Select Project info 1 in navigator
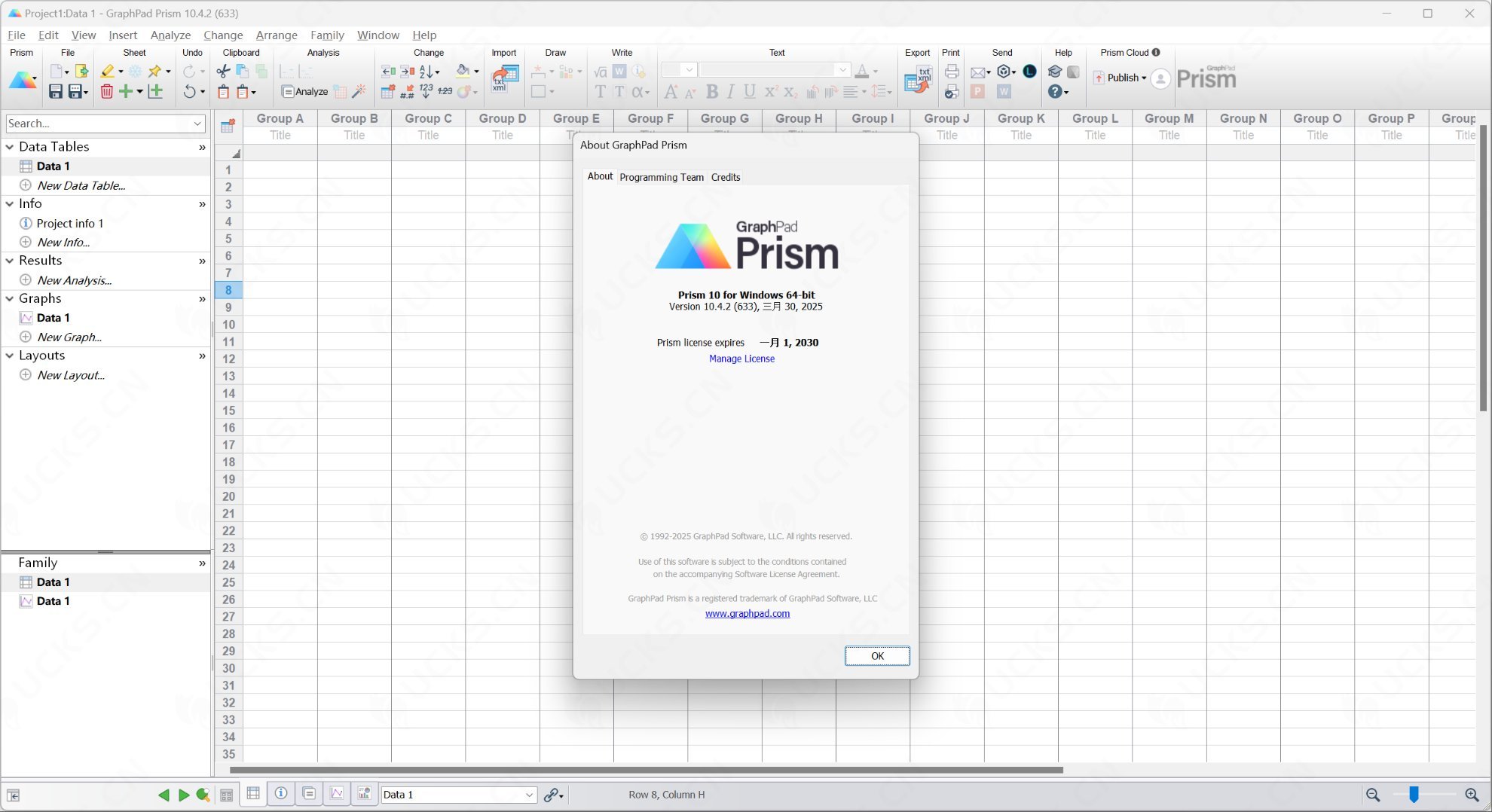The image size is (1492, 812). pos(70,224)
